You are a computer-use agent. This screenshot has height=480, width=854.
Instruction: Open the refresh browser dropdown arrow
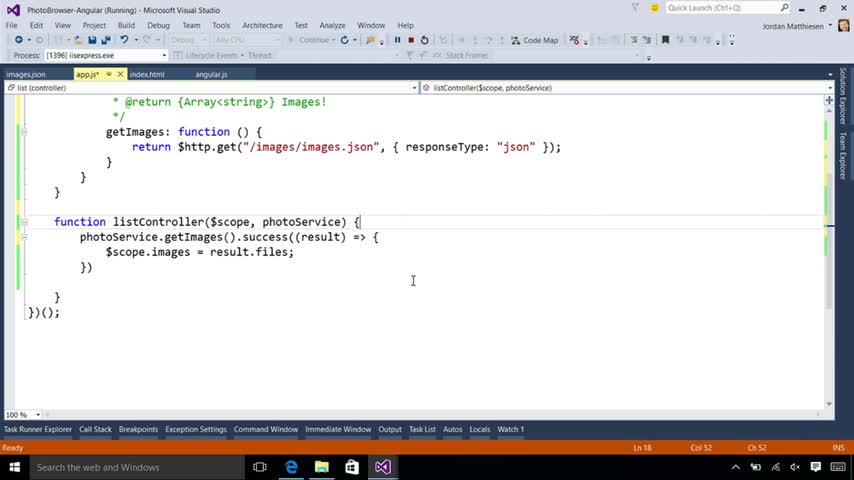click(355, 40)
